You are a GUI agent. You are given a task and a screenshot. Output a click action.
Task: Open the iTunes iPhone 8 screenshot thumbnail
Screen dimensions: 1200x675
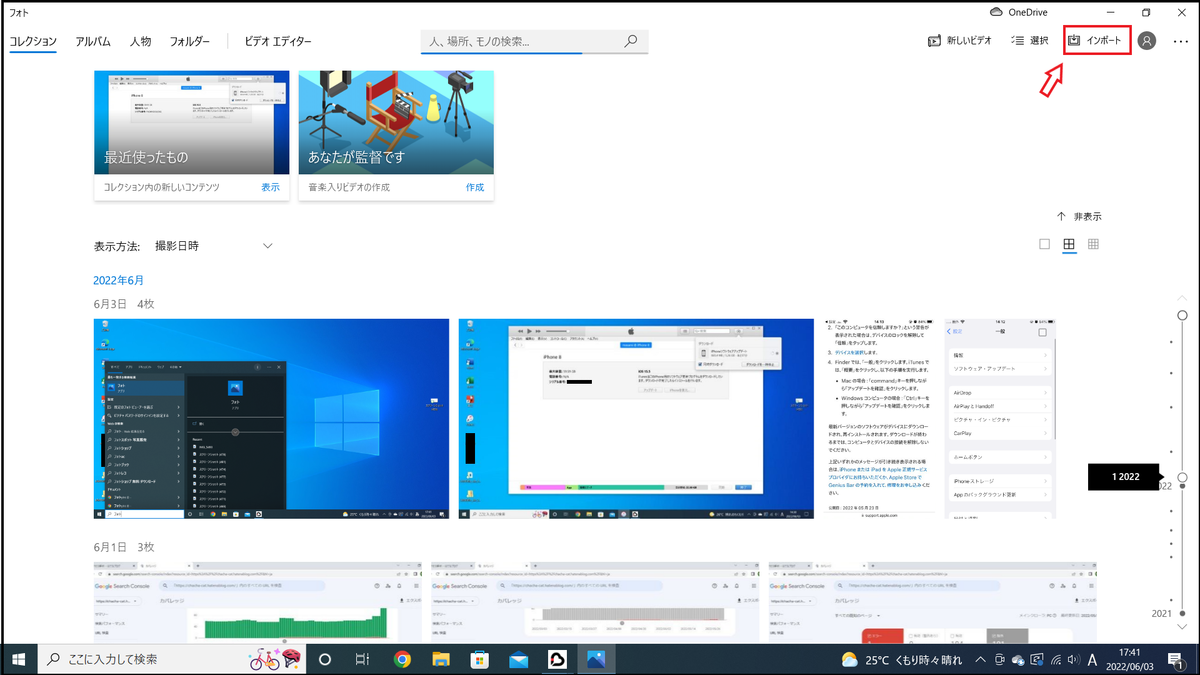pos(636,418)
